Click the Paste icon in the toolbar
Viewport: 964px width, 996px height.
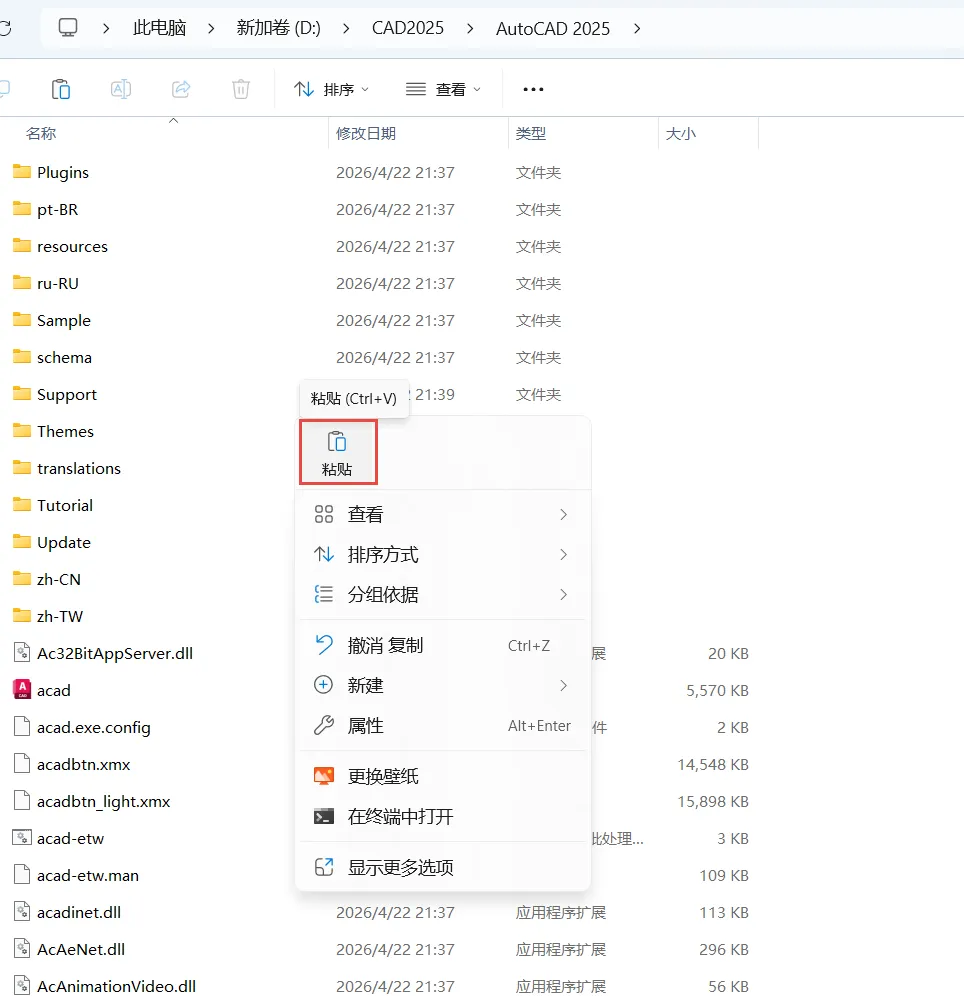[61, 89]
